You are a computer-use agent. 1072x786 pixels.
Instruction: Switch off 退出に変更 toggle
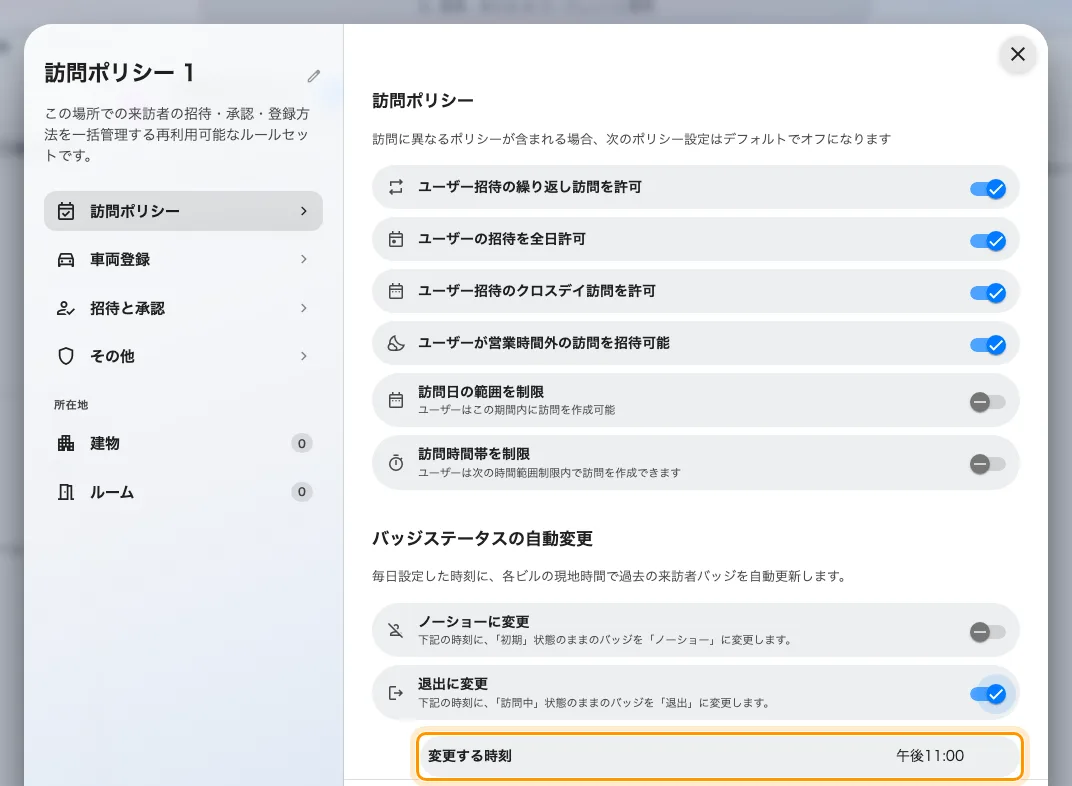[988, 694]
